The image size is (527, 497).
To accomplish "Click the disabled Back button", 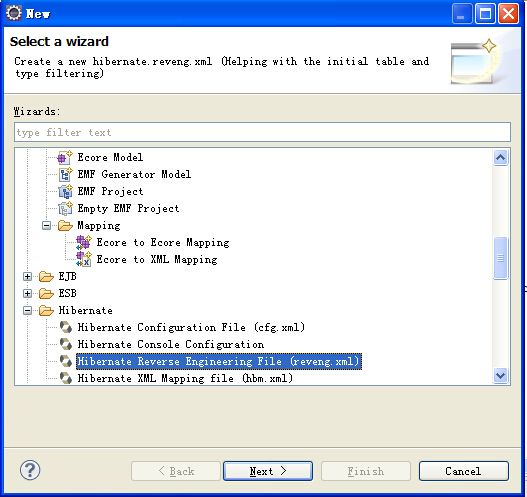I will point(176,471).
